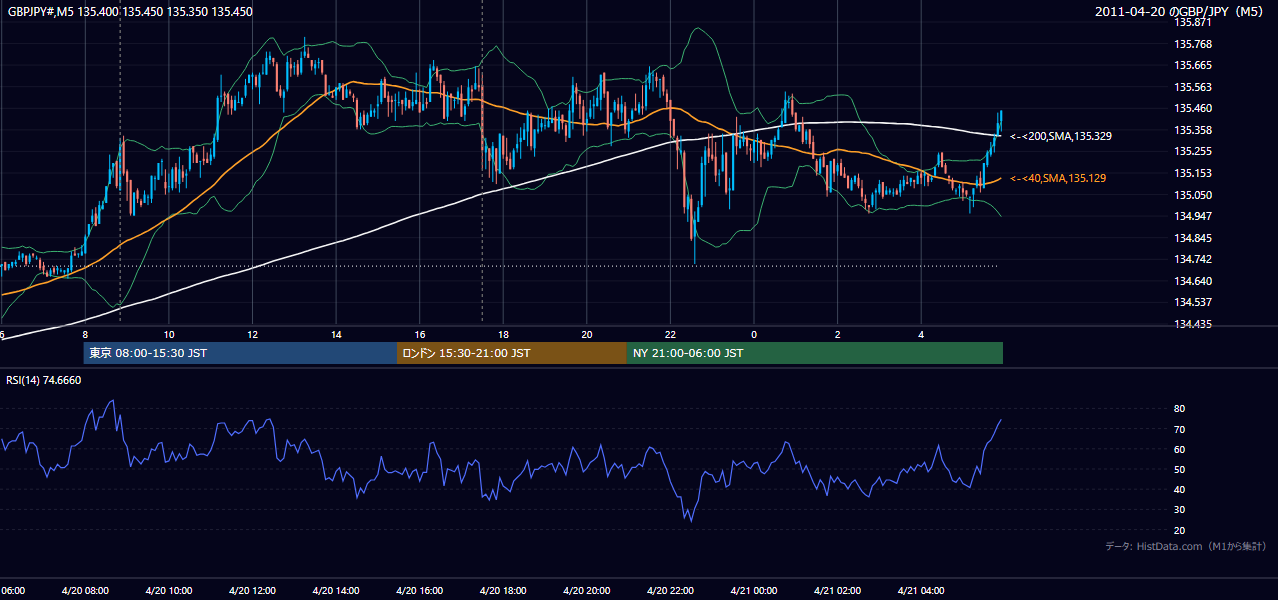Click price axis value 134.947
The height and width of the screenshot is (600, 1278).
click(x=1193, y=216)
